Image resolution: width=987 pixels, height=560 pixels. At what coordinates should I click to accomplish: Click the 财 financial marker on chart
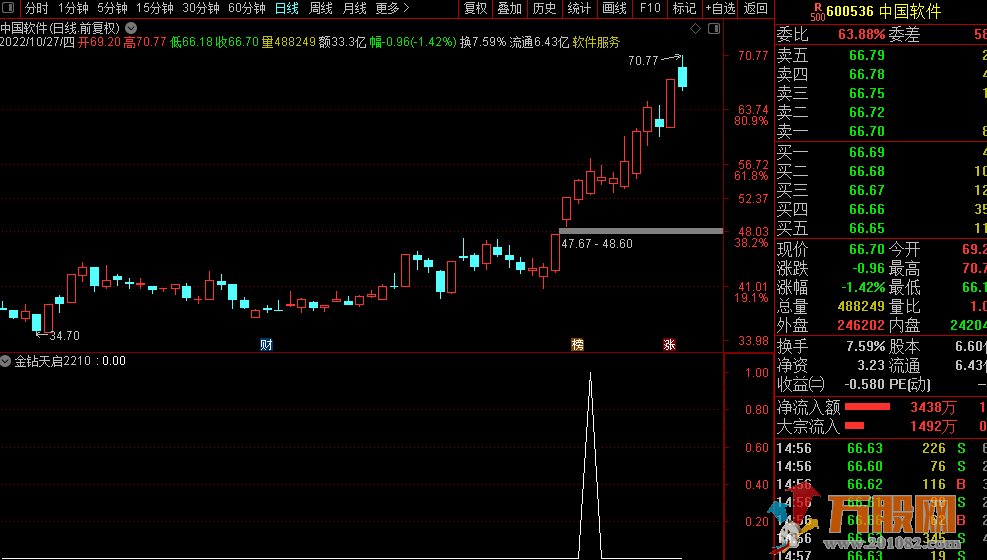pos(266,345)
